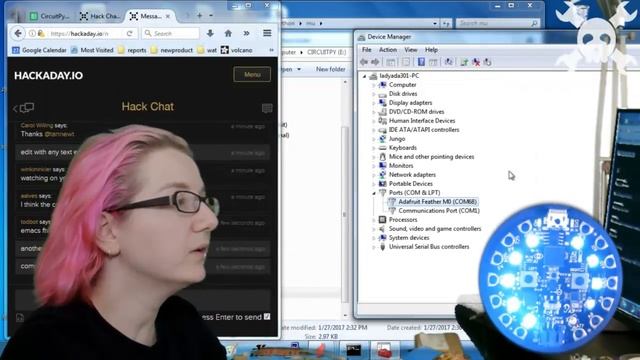Open the wat bookmark folder
The height and width of the screenshot is (360, 640).
click(x=207, y=50)
